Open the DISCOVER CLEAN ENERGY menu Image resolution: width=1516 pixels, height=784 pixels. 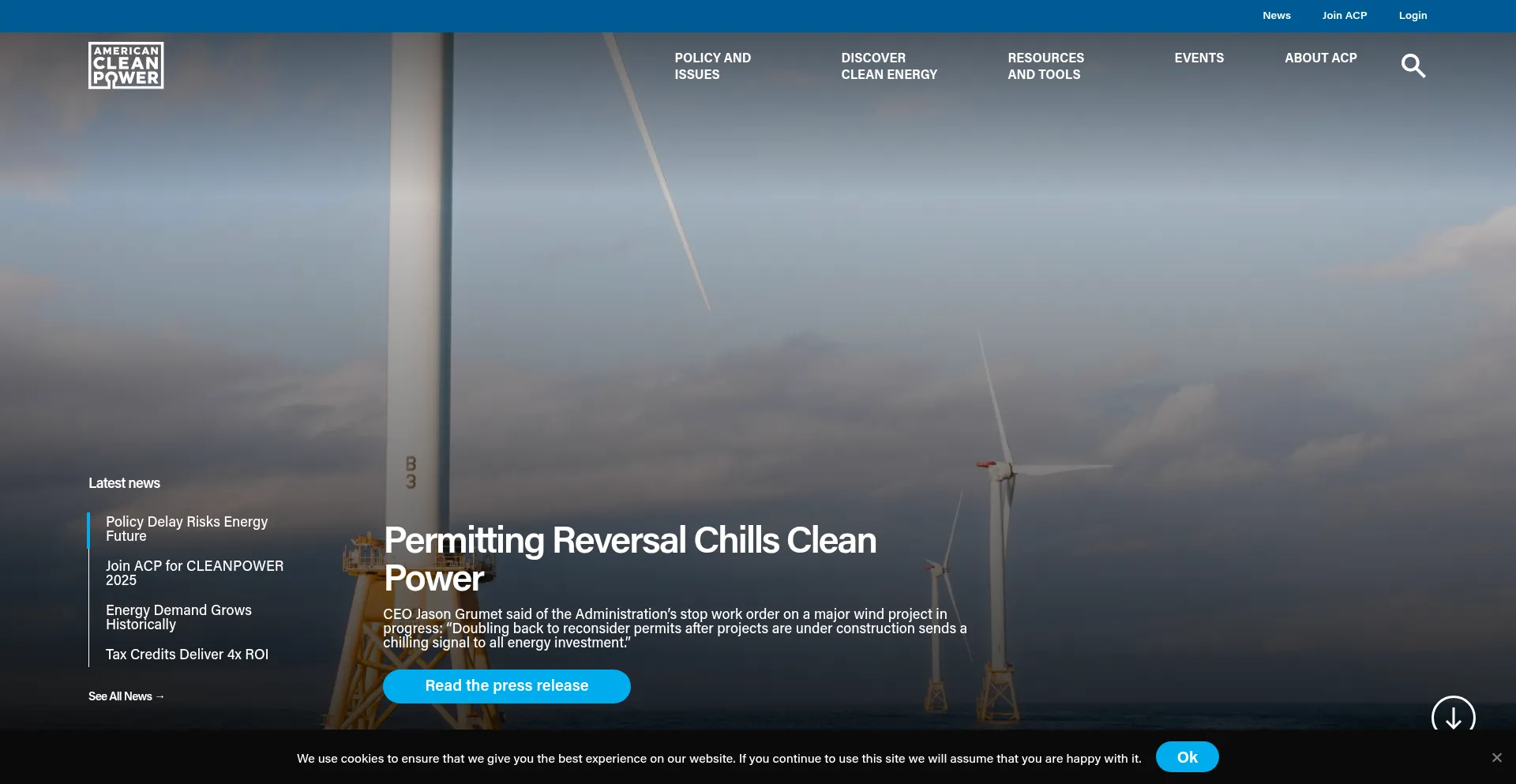tap(889, 66)
